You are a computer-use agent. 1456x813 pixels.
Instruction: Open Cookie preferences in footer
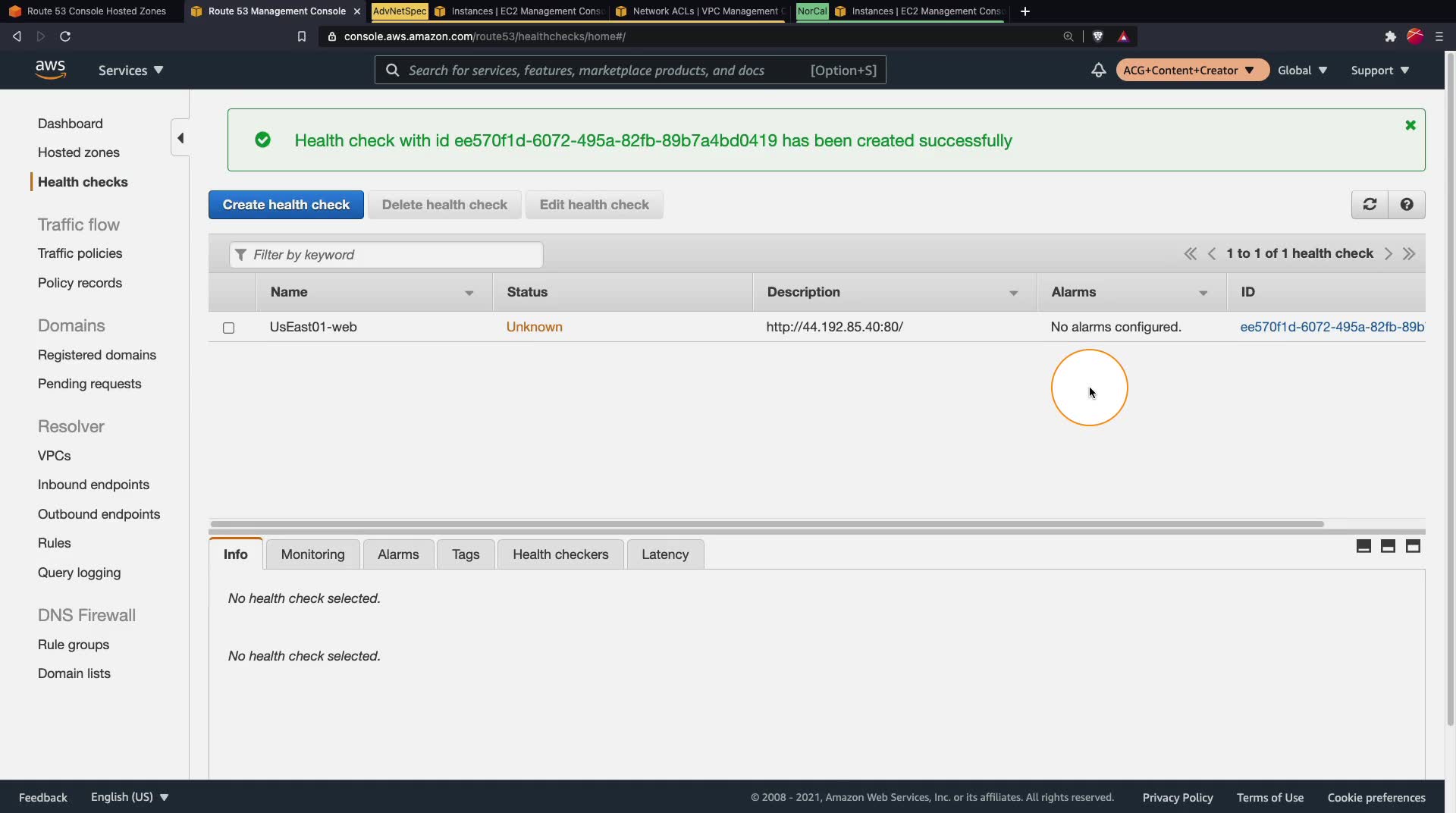[x=1376, y=797]
